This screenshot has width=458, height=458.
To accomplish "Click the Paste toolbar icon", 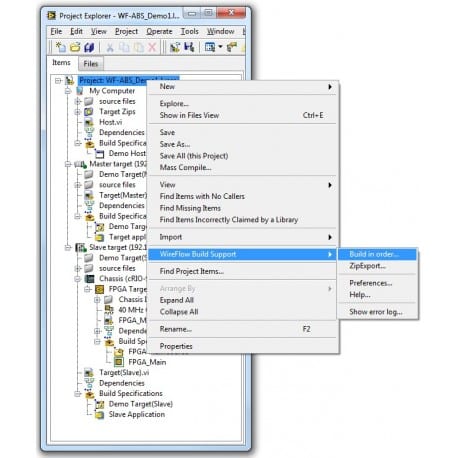I will click(x=138, y=47).
